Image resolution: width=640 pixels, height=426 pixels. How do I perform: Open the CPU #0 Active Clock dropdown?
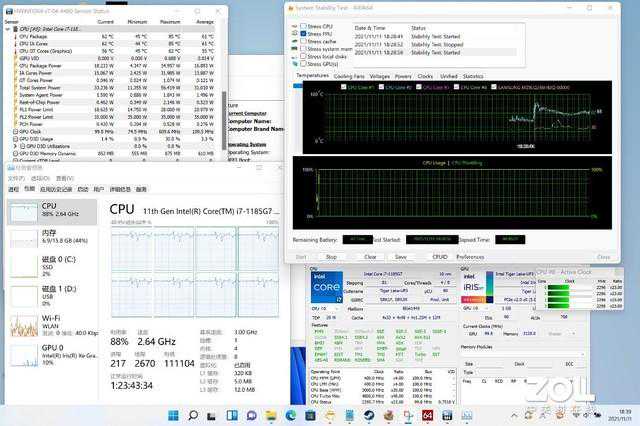pos(576,272)
